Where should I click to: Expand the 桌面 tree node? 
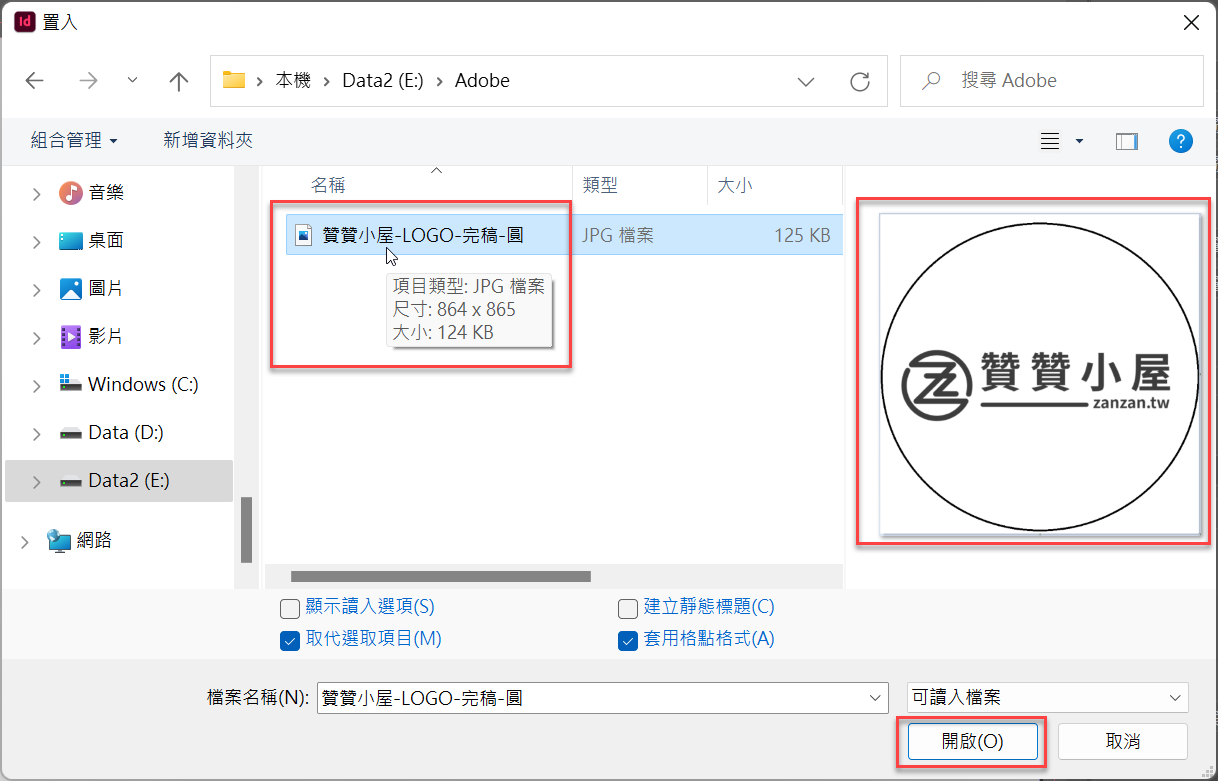(x=37, y=242)
